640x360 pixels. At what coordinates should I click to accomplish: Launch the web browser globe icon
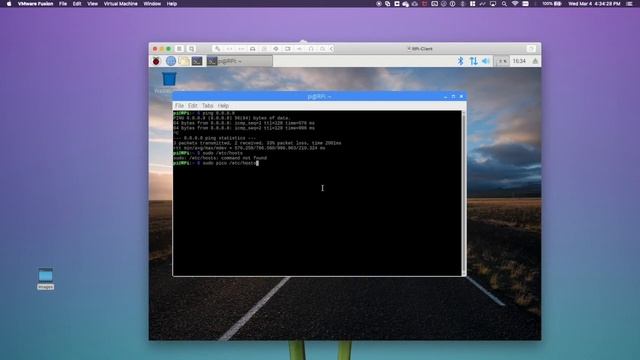coord(171,61)
